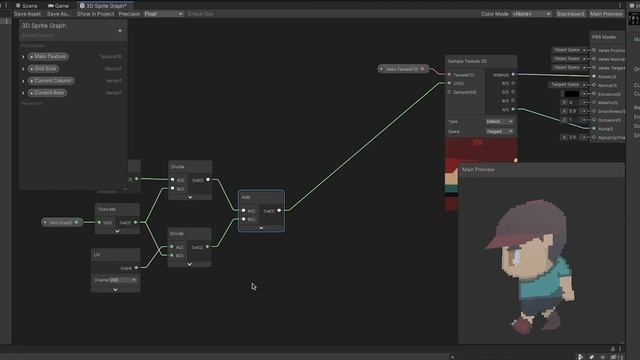Click the UV(2) input port on Sample Texture 2D
The width and height of the screenshot is (640, 360).
[449, 83]
